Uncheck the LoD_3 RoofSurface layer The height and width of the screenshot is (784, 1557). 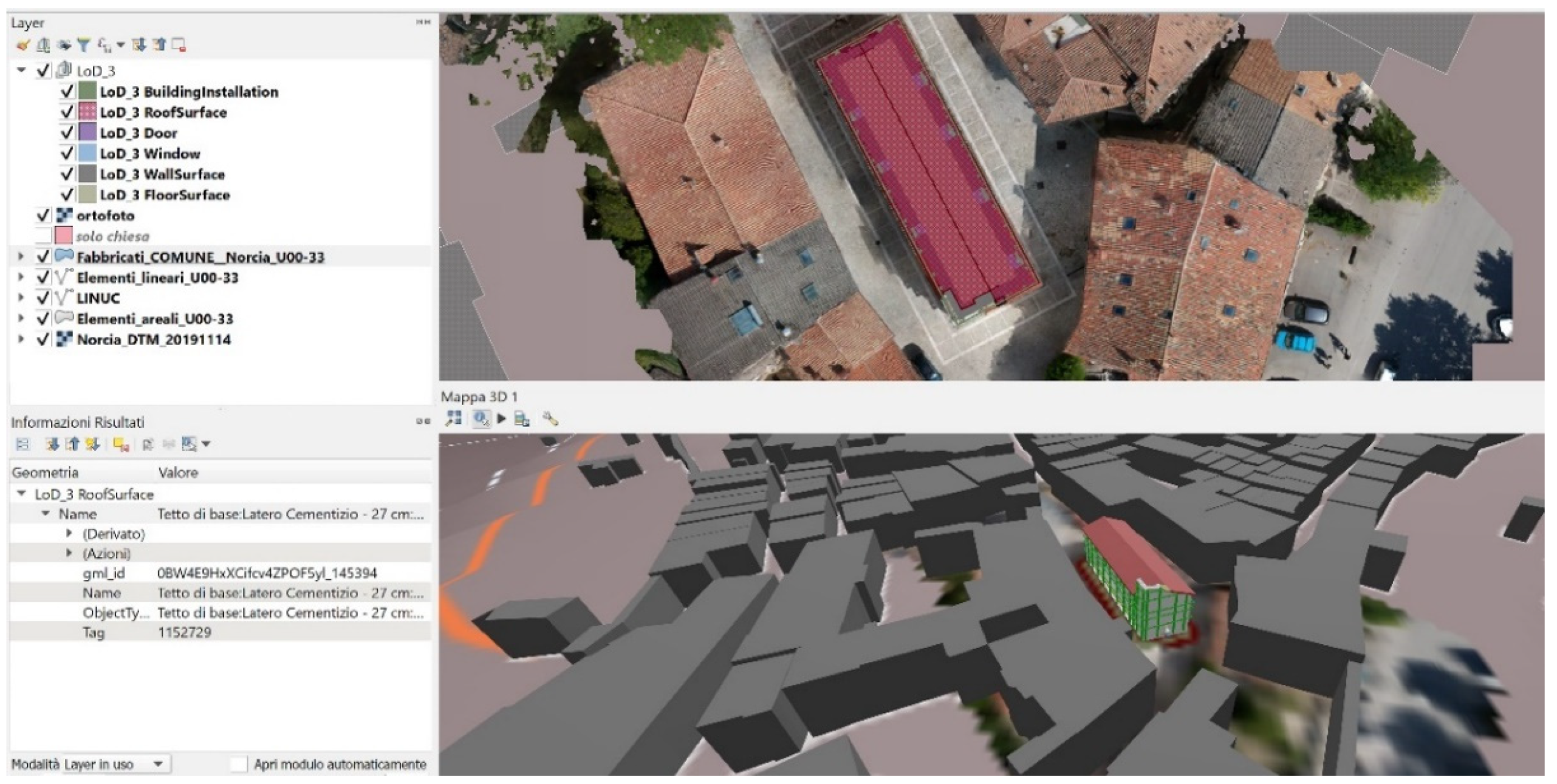point(67,112)
